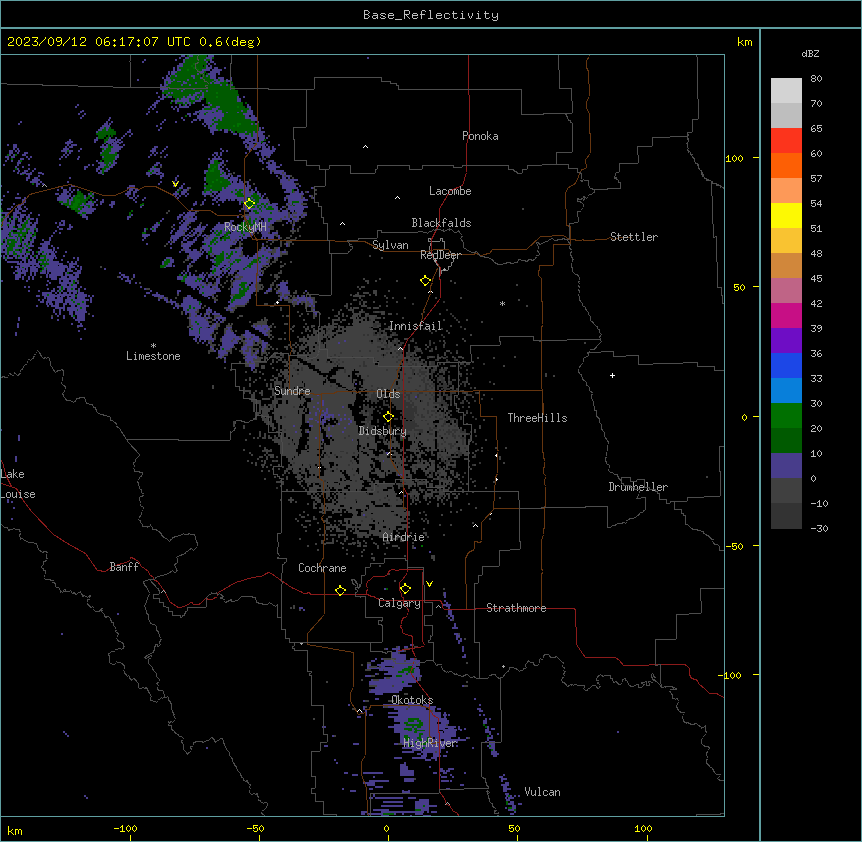Select the Stettler label

pos(633,237)
